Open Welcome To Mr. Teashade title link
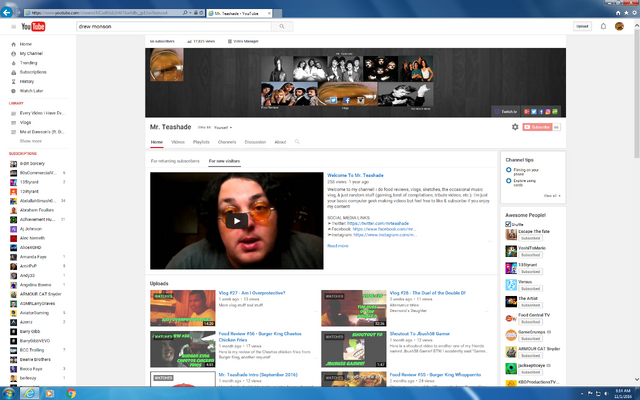 [x=355, y=175]
